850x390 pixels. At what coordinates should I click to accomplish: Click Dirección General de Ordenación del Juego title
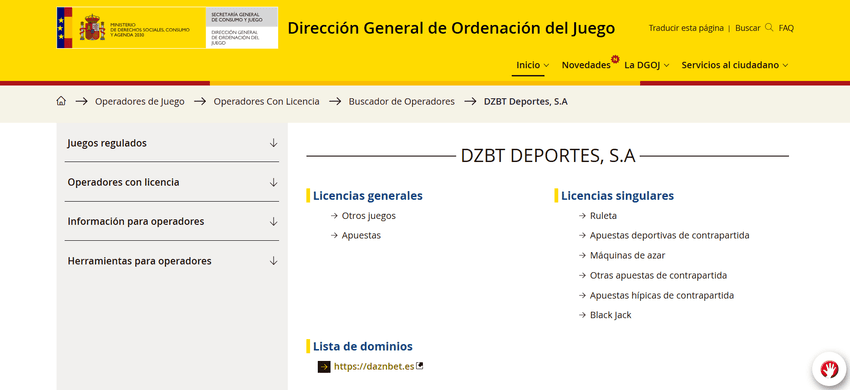(451, 28)
